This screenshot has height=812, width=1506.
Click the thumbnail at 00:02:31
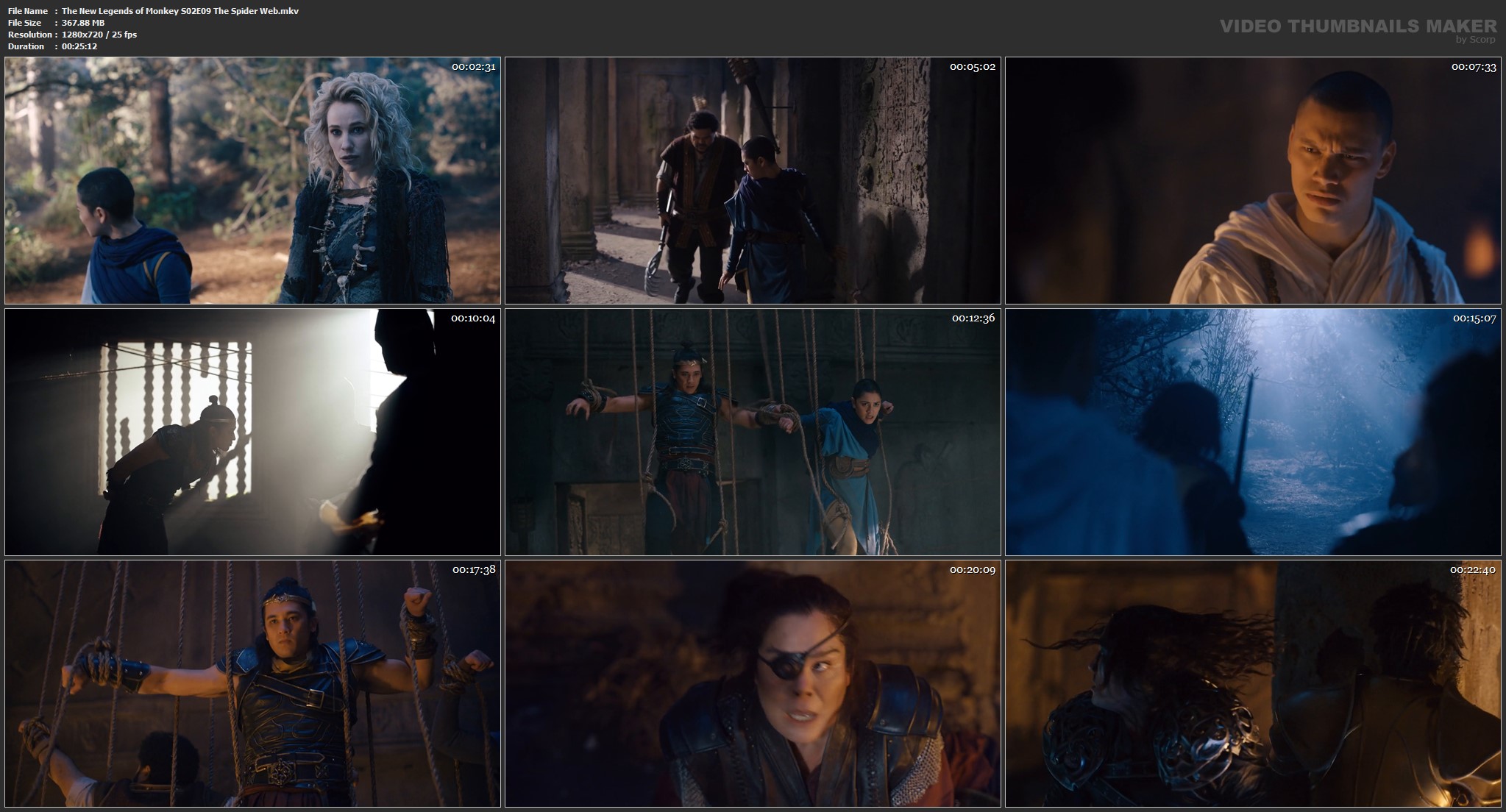pos(252,181)
